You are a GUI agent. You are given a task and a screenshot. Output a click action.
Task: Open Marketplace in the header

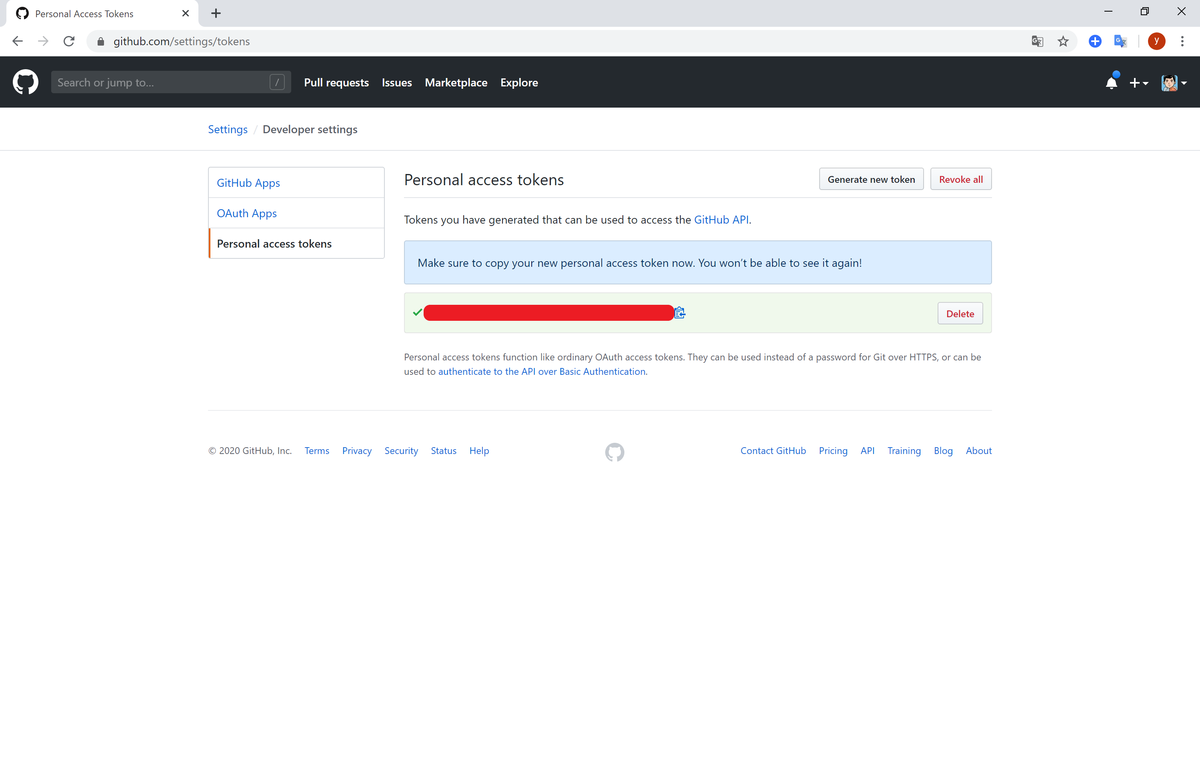[x=456, y=83]
